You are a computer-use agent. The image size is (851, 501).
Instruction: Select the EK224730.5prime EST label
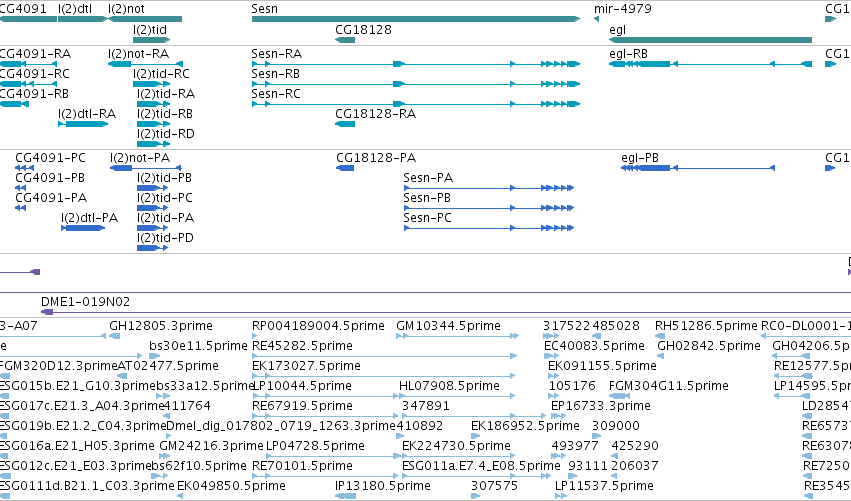point(456,447)
